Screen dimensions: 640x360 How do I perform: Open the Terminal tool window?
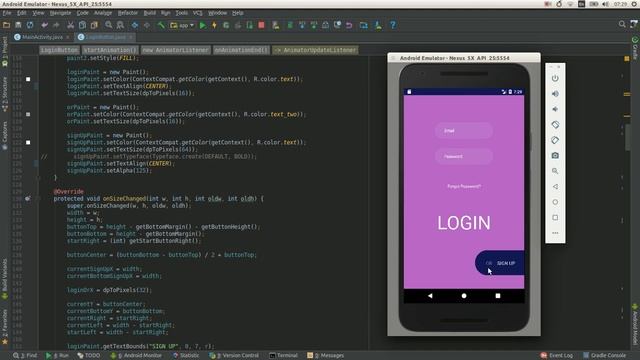[x=284, y=356]
